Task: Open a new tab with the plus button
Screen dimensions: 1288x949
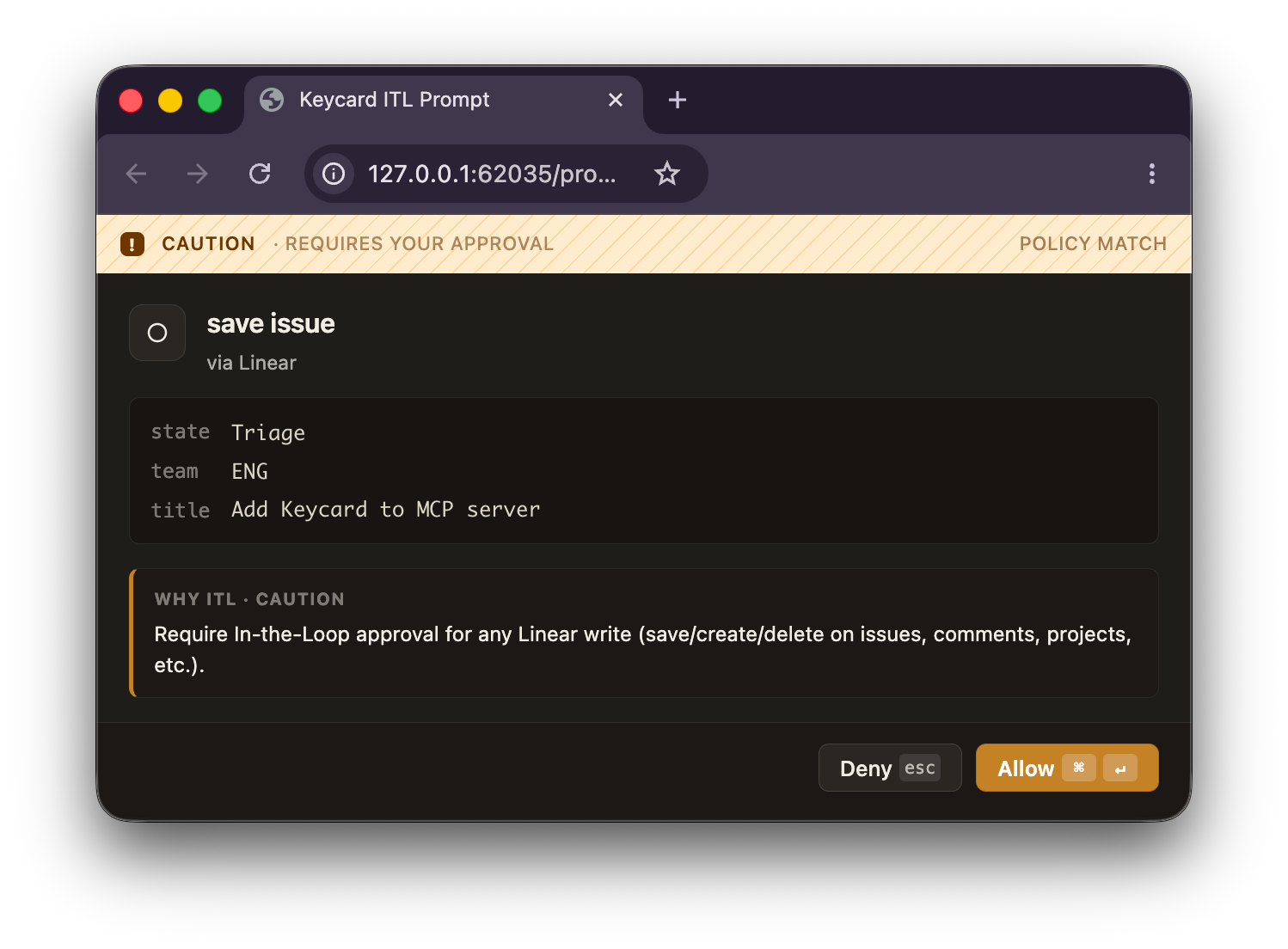Action: pos(678,100)
